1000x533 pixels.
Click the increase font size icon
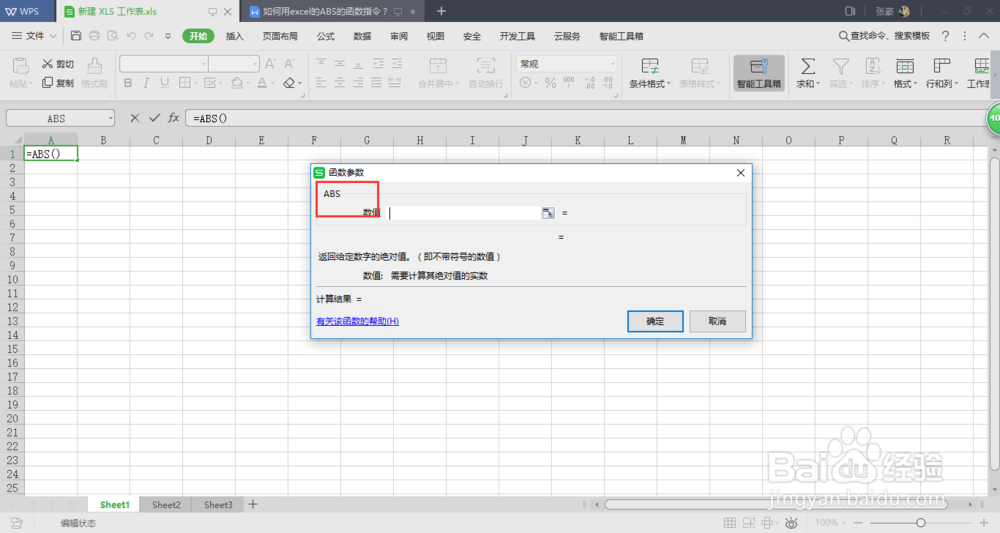270,64
